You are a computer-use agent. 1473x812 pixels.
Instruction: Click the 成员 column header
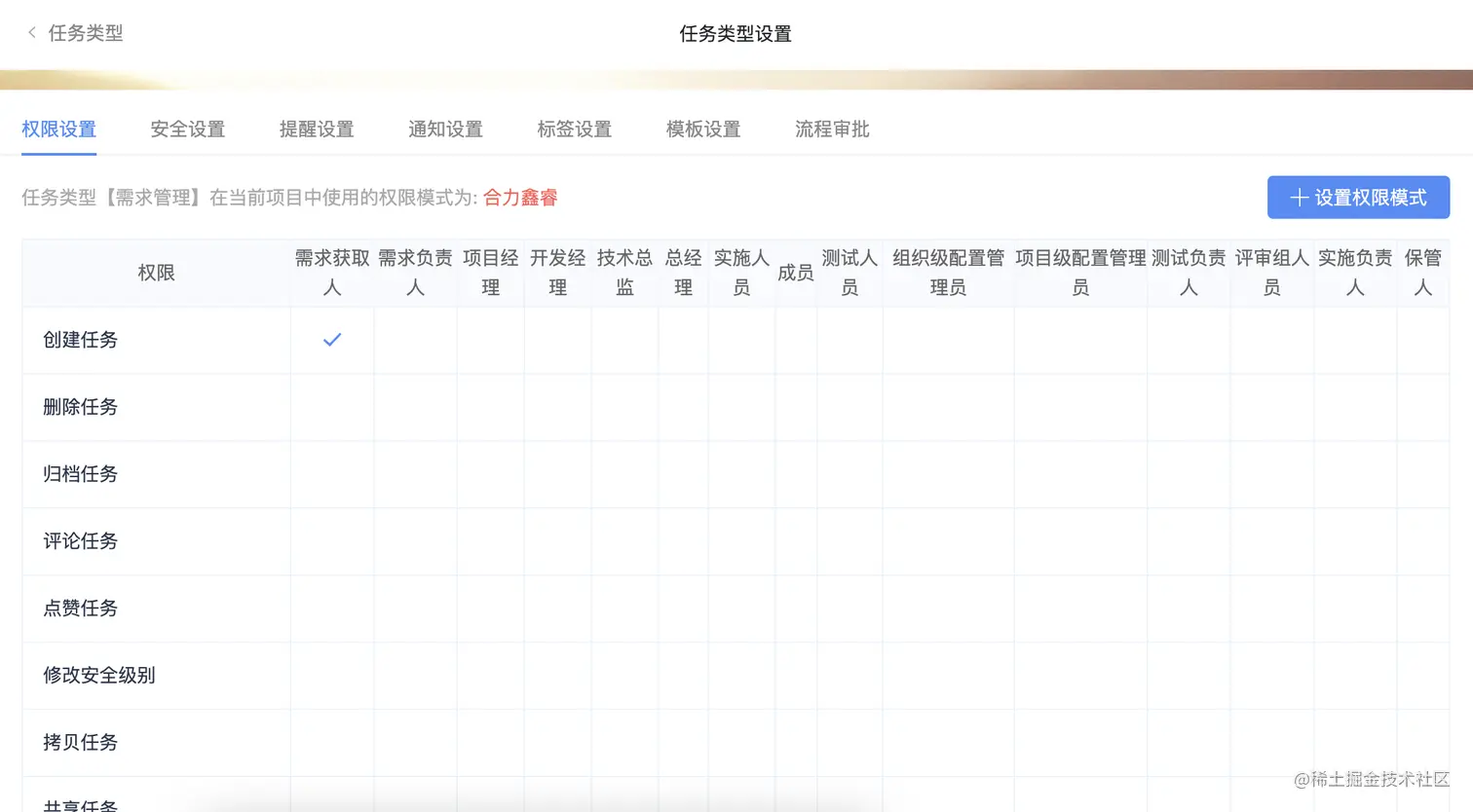(796, 273)
